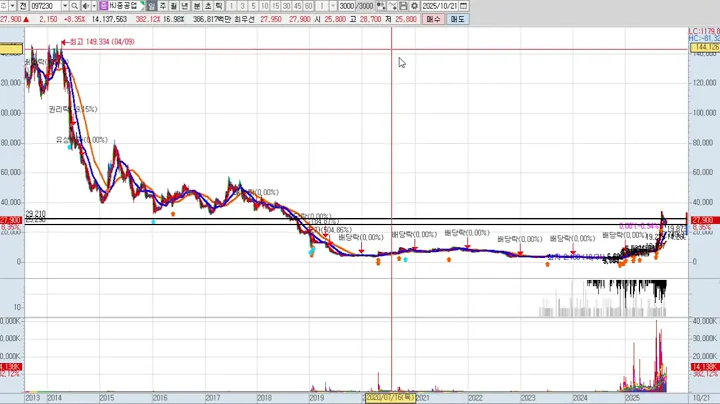Choose the 30 interval button
The width and height of the screenshot is (720, 404).
(x=287, y=6)
